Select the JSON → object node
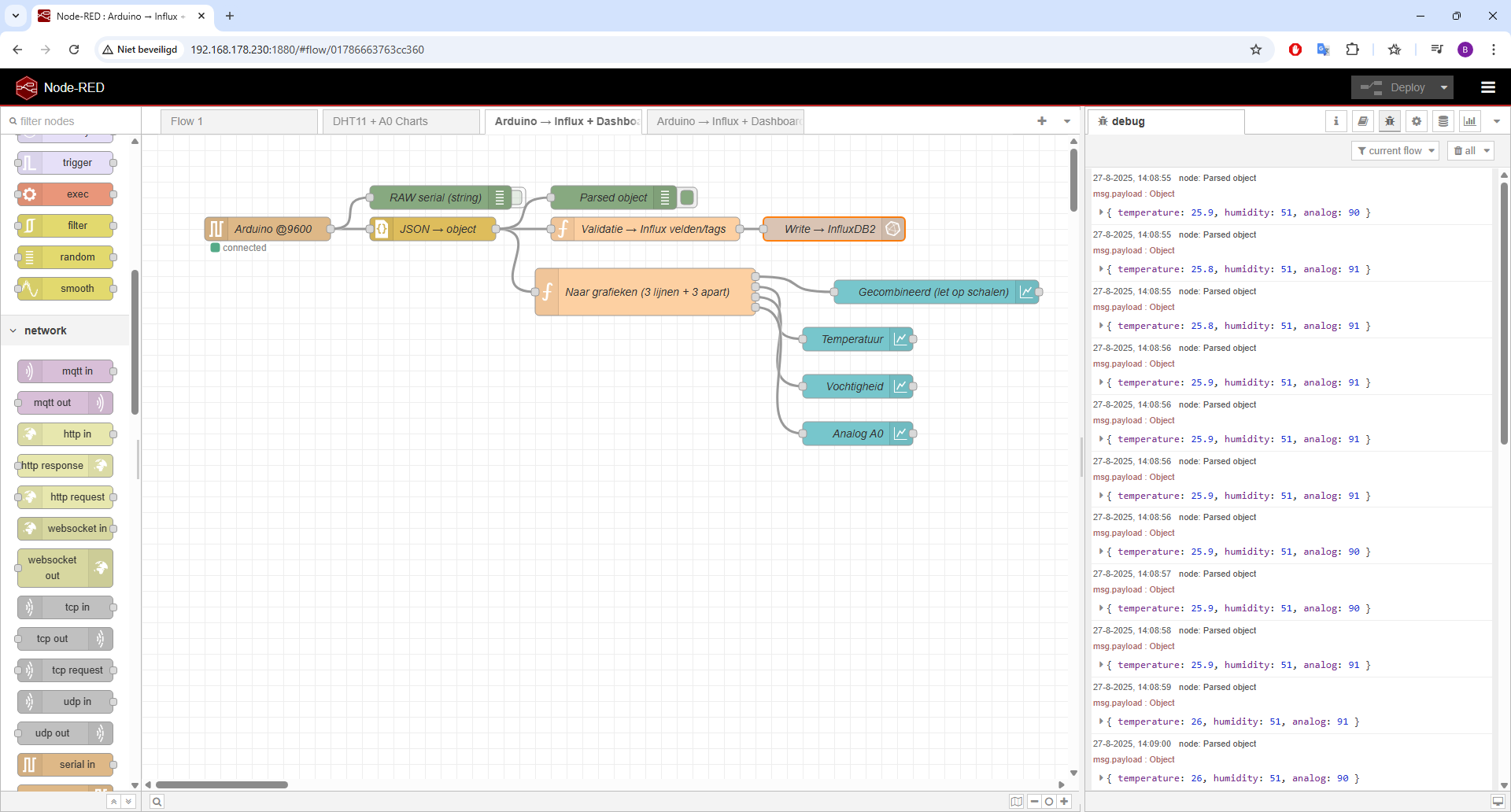 click(433, 229)
